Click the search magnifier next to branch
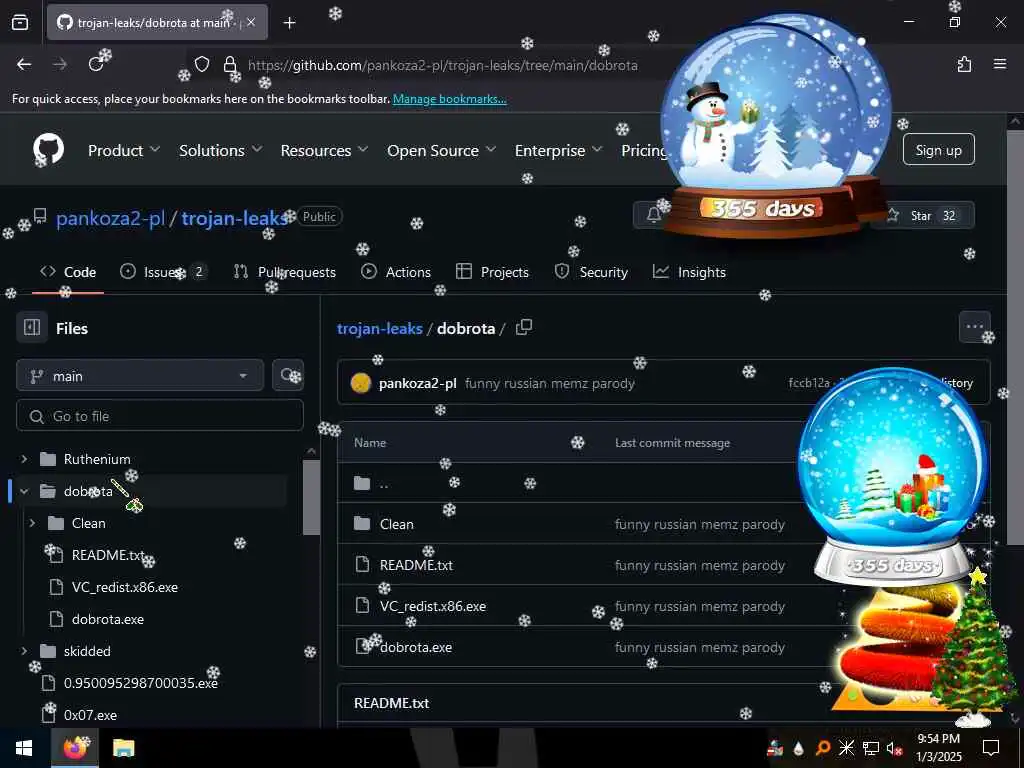1024x768 pixels. 288,376
